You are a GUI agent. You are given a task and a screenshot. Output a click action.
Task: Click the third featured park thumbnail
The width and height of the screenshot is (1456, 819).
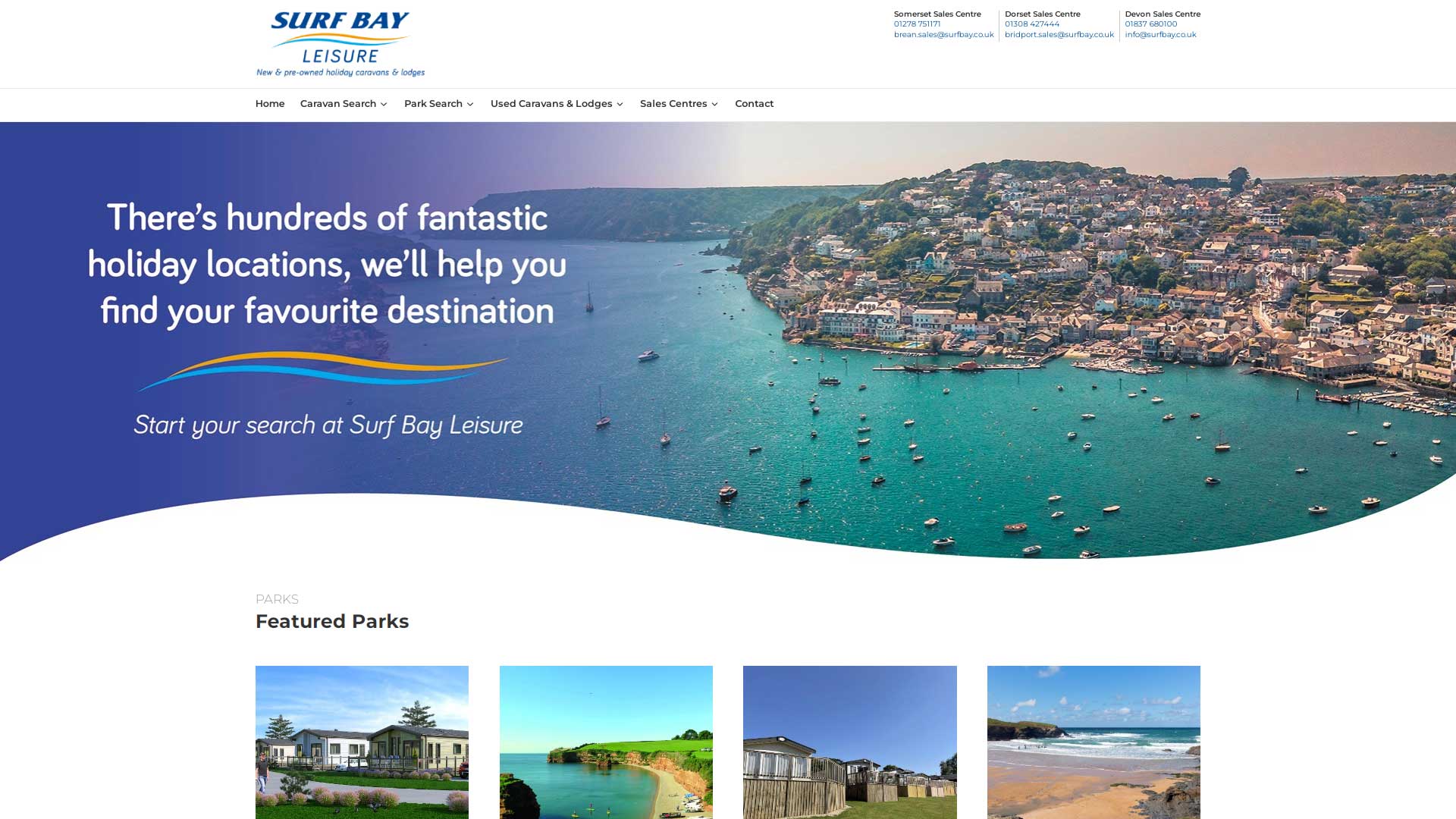pyautogui.click(x=849, y=742)
